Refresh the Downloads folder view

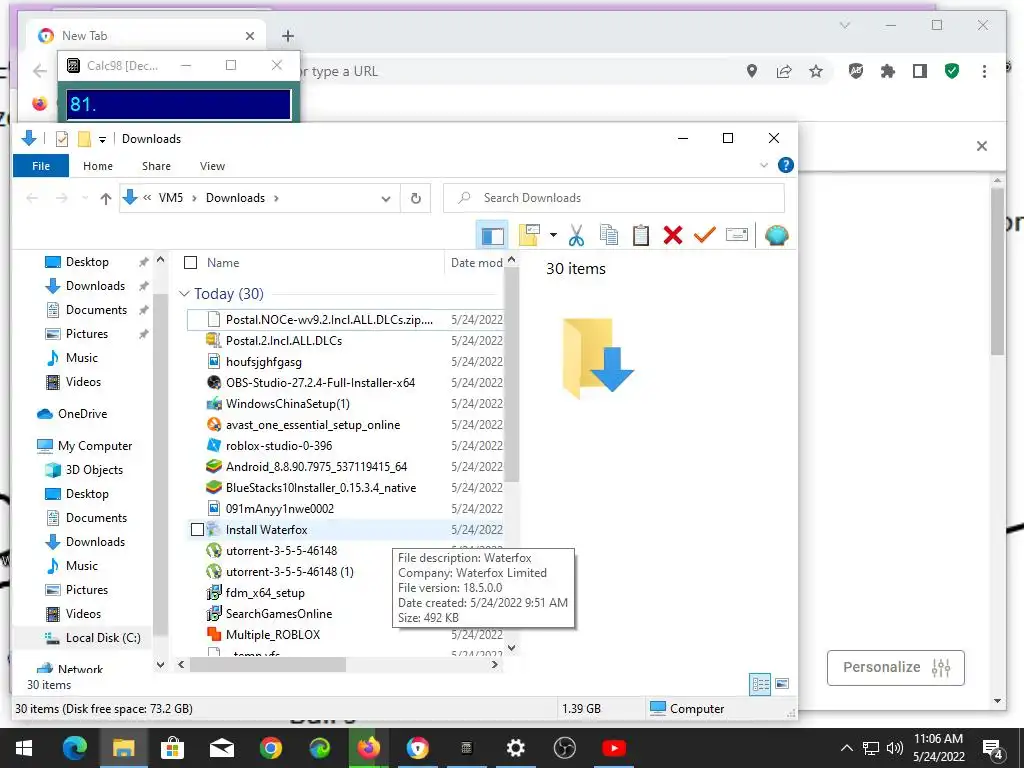pos(416,198)
